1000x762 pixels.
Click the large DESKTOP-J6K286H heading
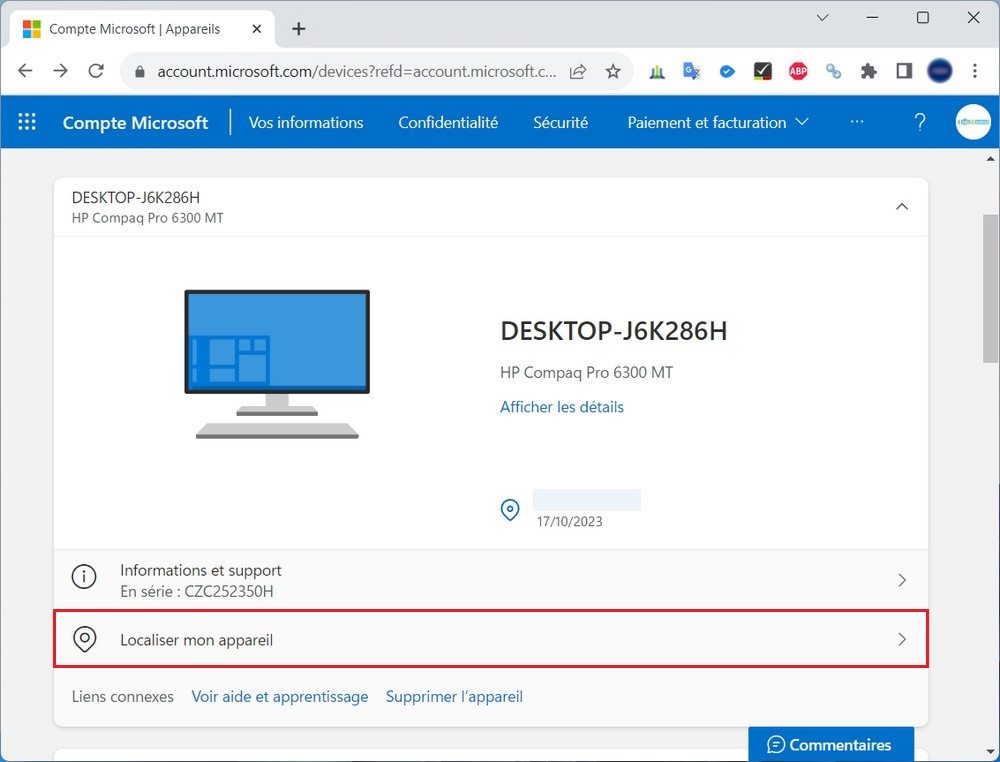pyautogui.click(x=614, y=331)
